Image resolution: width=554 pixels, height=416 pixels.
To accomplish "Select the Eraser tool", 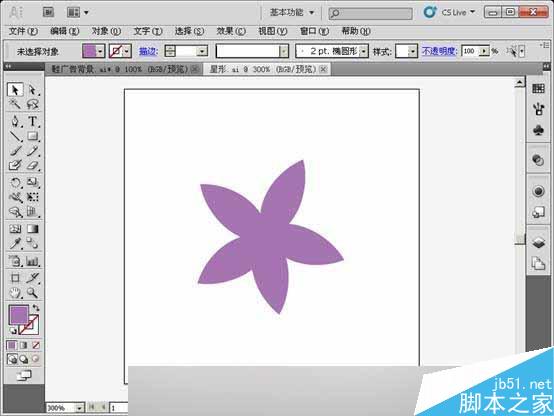I will click(x=33, y=165).
